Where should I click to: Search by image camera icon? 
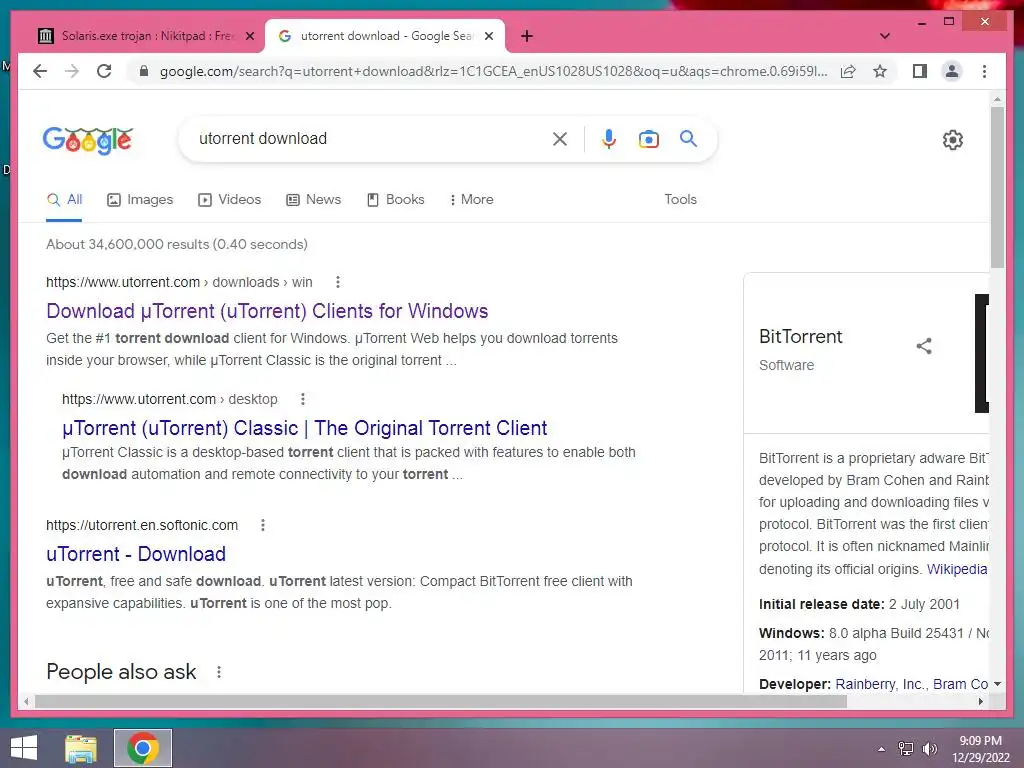pos(648,139)
